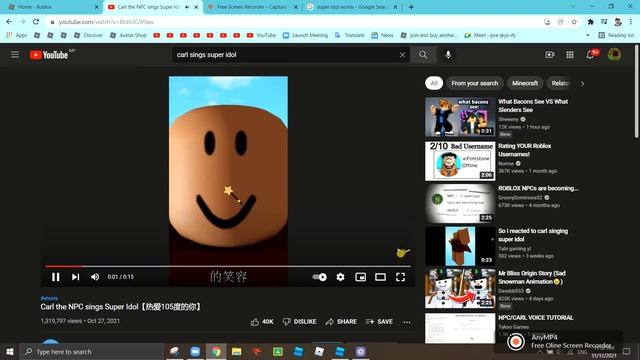The width and height of the screenshot is (640, 360).
Task: Open the notifications bell
Action: pyautogui.click(x=591, y=55)
